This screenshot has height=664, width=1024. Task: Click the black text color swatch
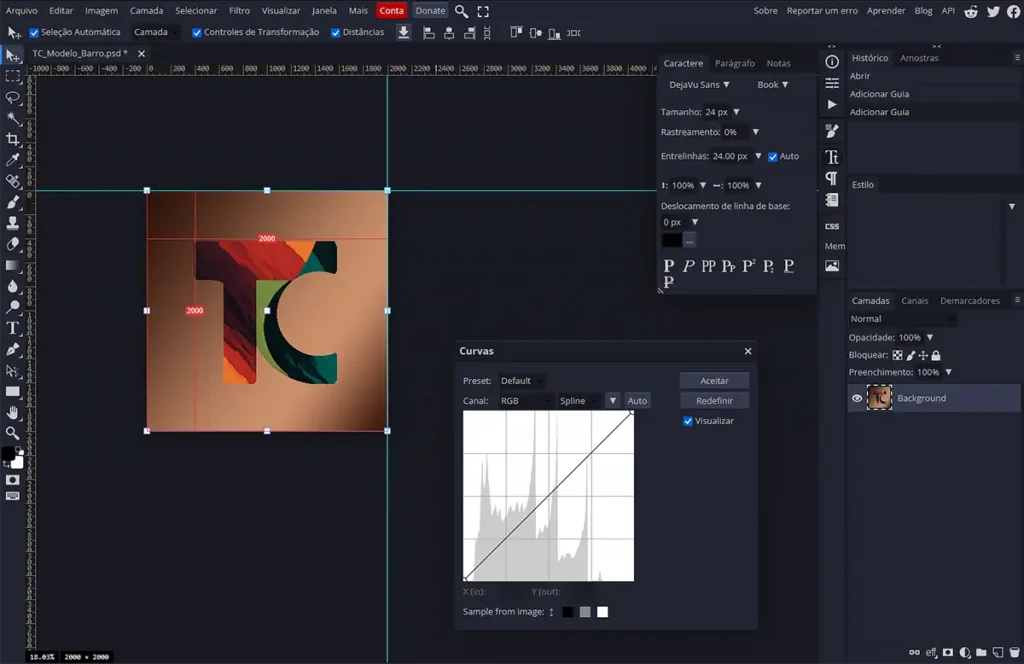pos(671,240)
